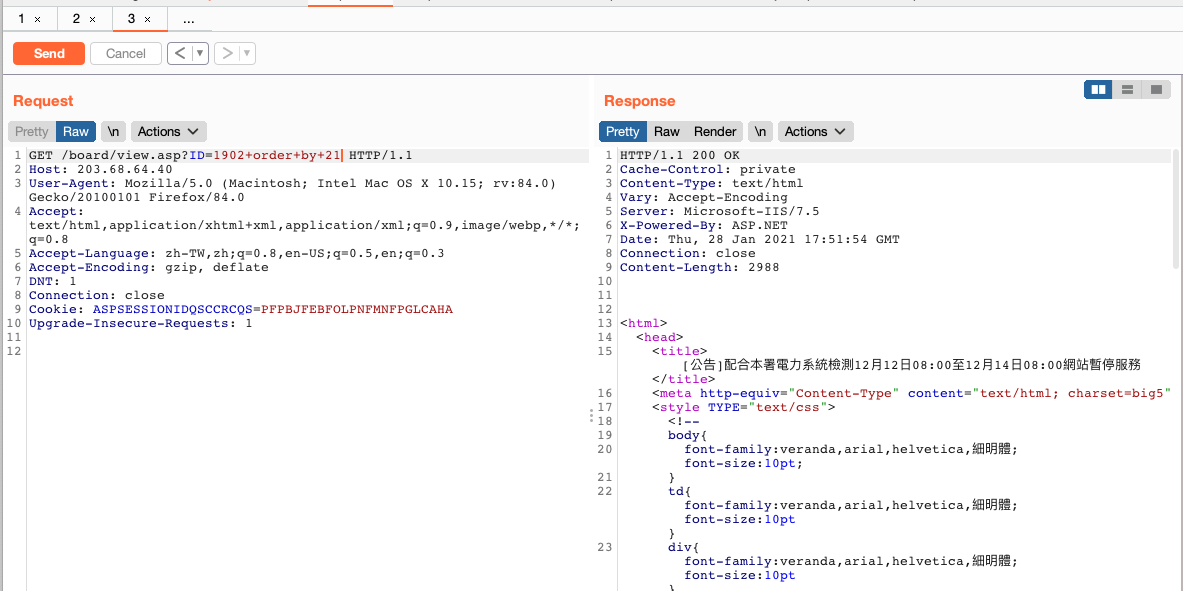
Task: Switch Request view to Pretty
Action: pyautogui.click(x=32, y=131)
